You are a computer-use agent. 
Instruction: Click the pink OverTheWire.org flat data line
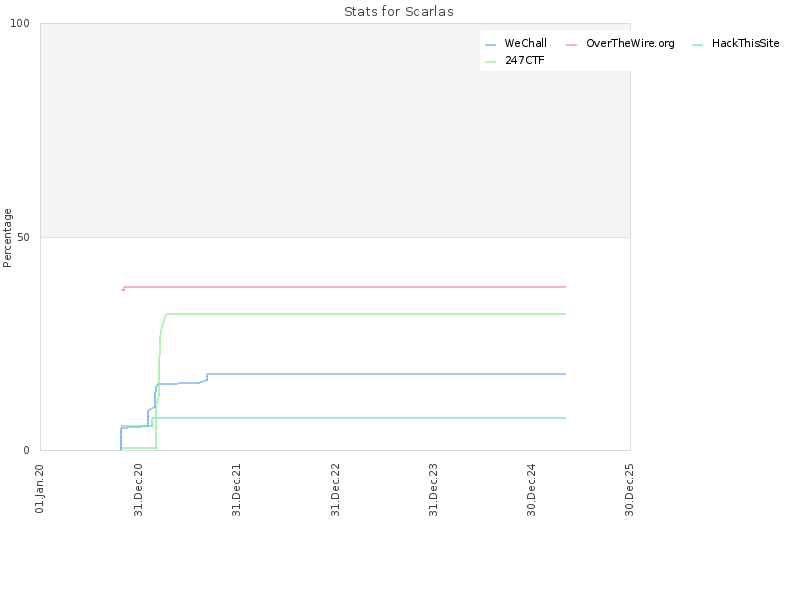point(345,287)
